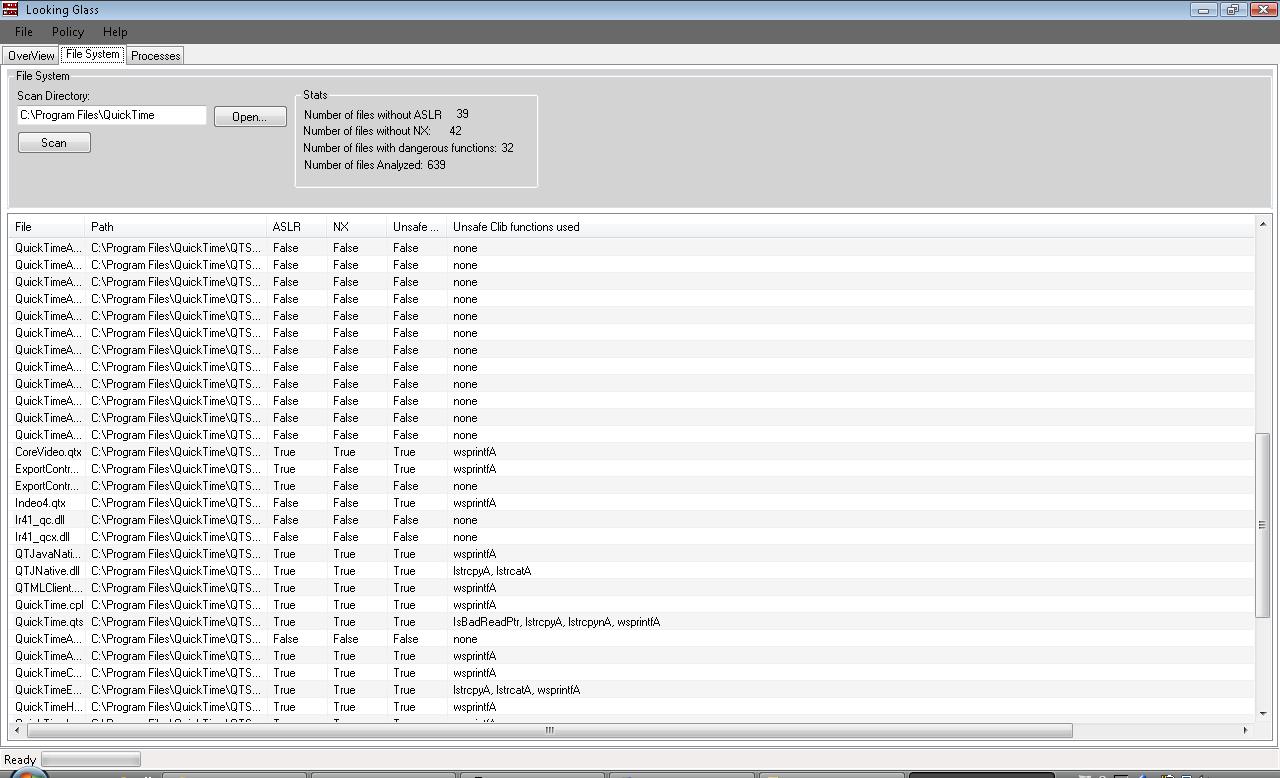The height and width of the screenshot is (778, 1280).
Task: Click inside the Scan Directory text field
Action: pyautogui.click(x=110, y=115)
